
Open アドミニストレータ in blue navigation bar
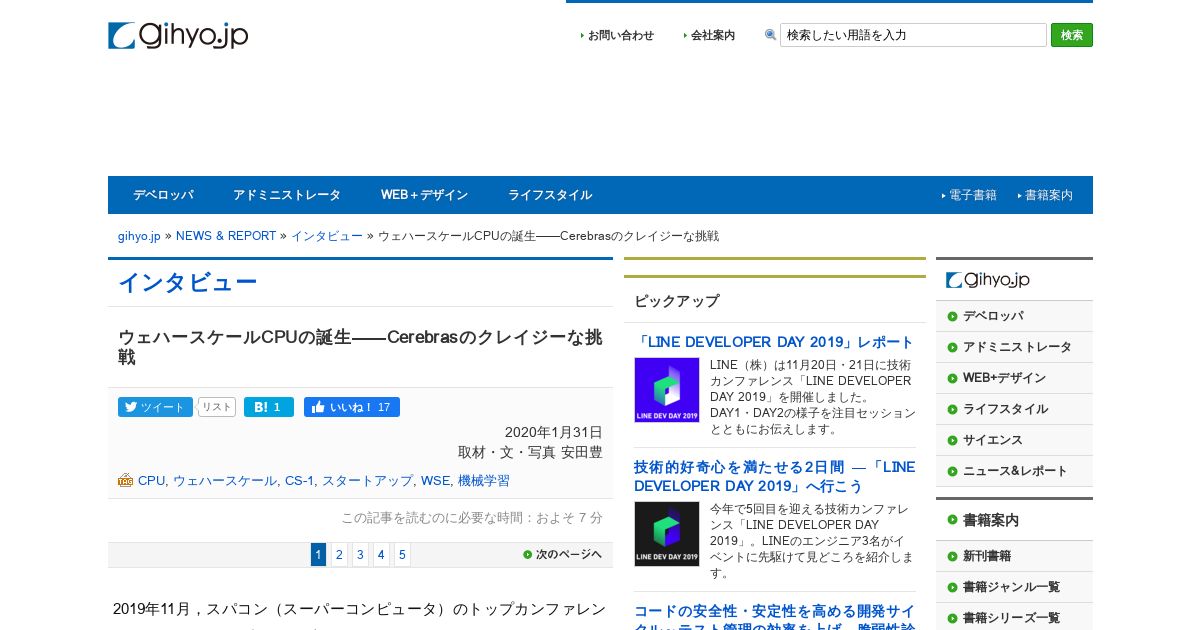coord(287,195)
